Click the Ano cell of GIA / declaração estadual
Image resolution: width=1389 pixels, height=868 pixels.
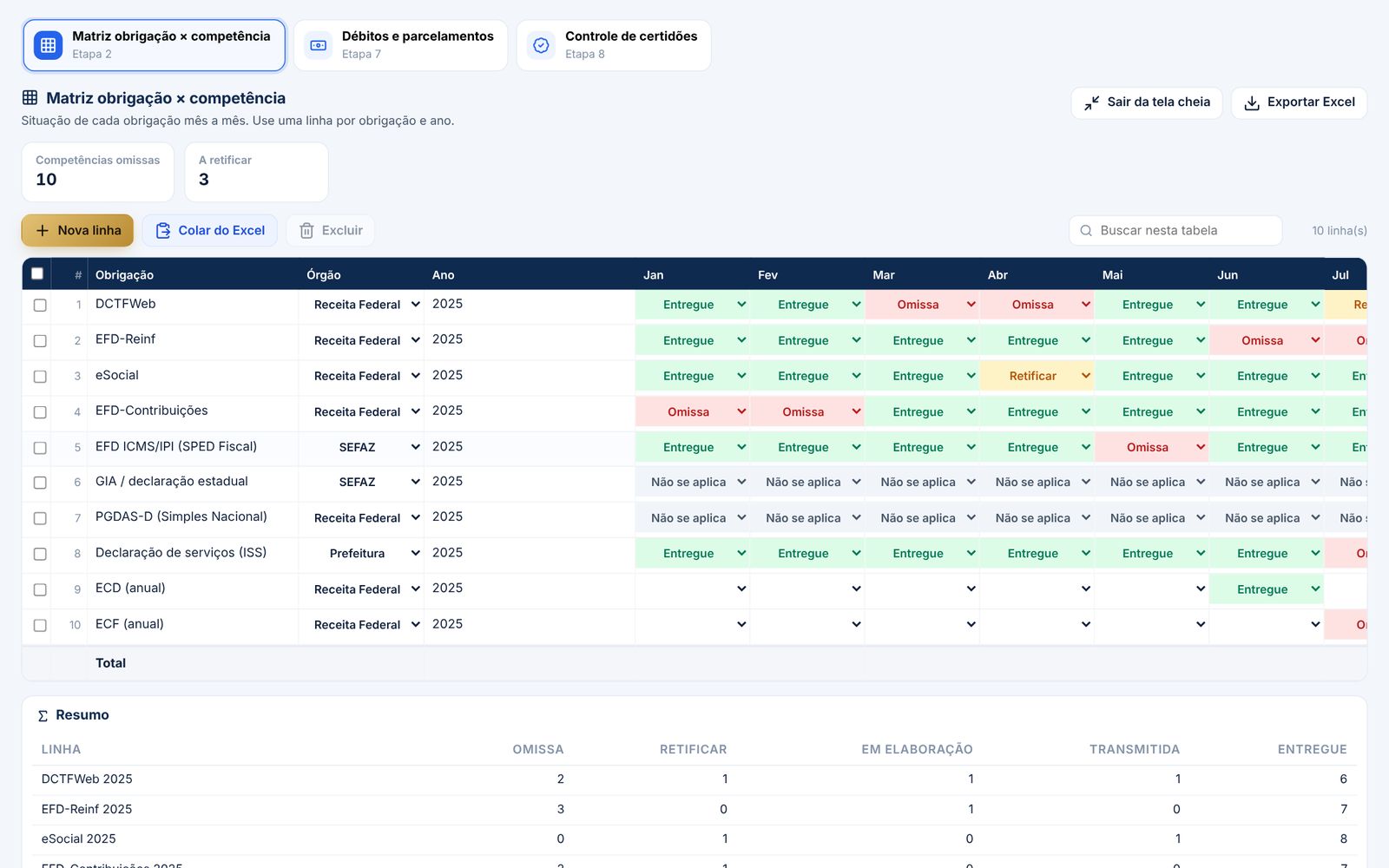pyautogui.click(x=530, y=482)
